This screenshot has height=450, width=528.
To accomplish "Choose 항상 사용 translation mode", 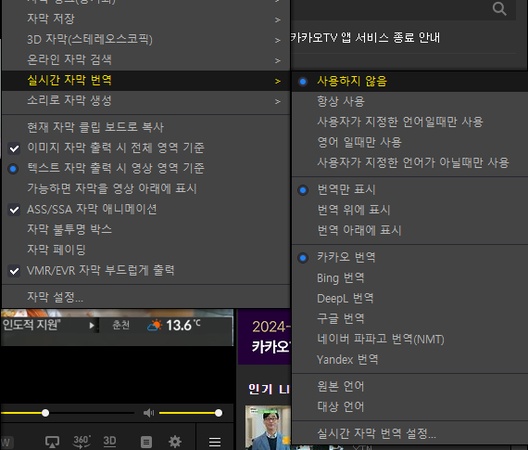I will tap(410, 101).
